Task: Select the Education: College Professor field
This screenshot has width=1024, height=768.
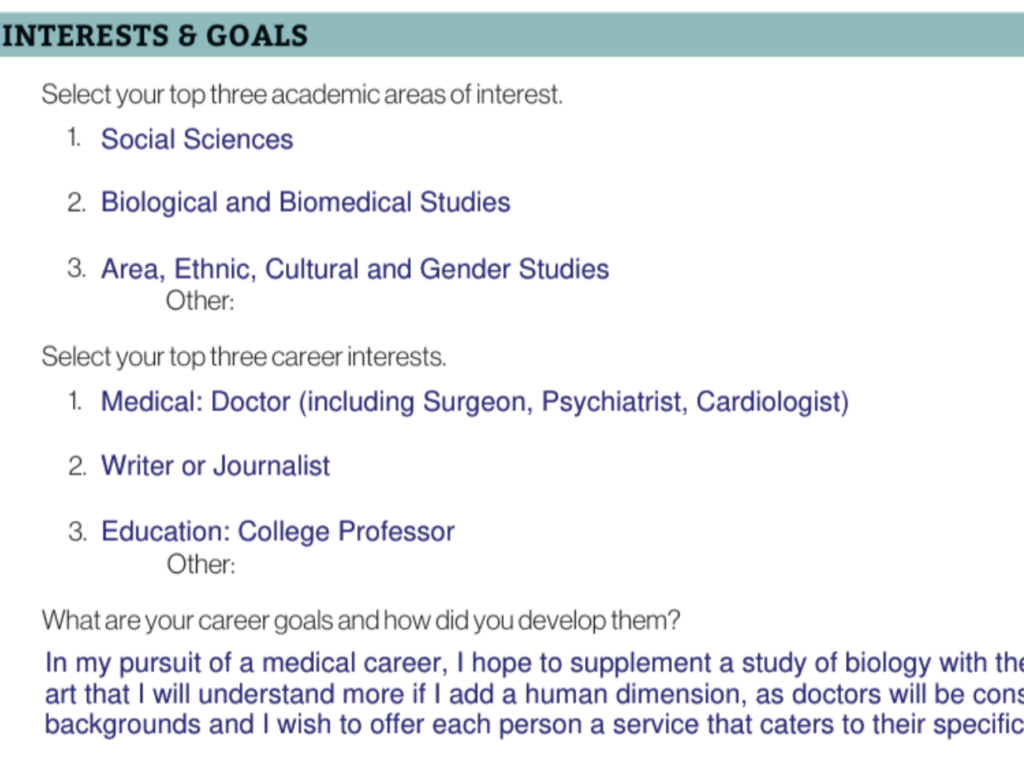Action: point(278,532)
